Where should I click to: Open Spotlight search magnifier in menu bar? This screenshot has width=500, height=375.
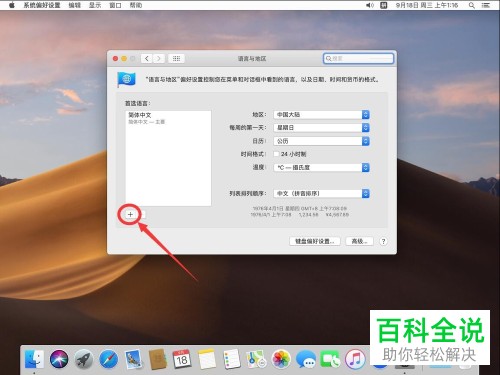[x=472, y=5]
